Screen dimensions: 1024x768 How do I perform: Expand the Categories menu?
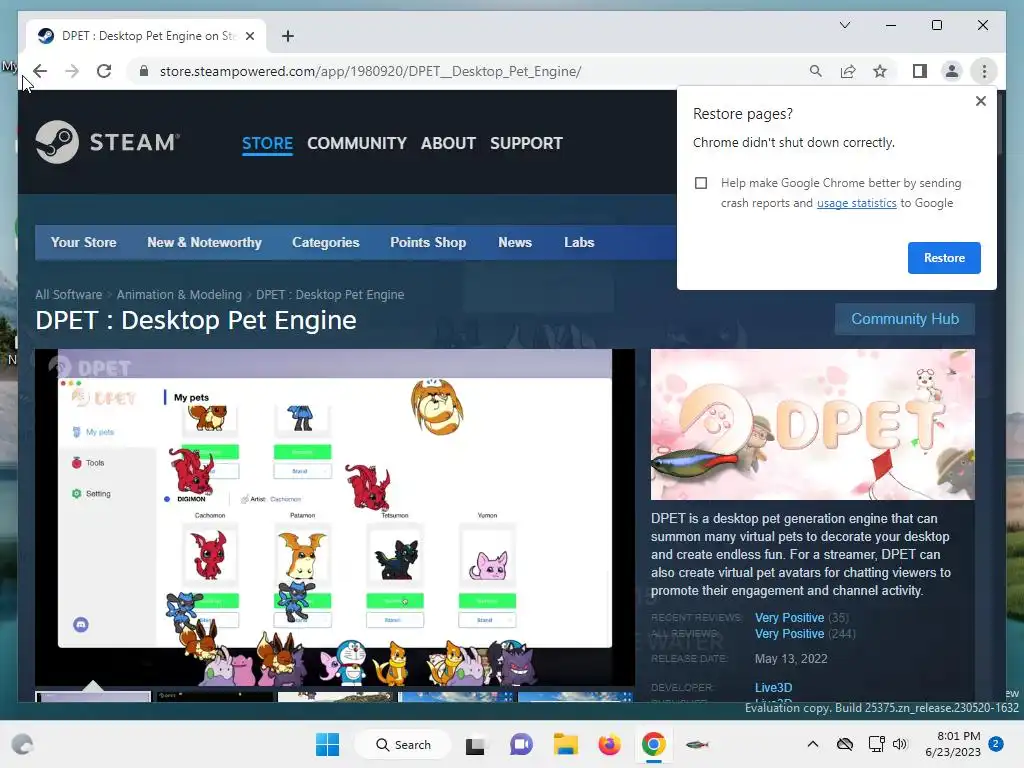pyautogui.click(x=325, y=242)
